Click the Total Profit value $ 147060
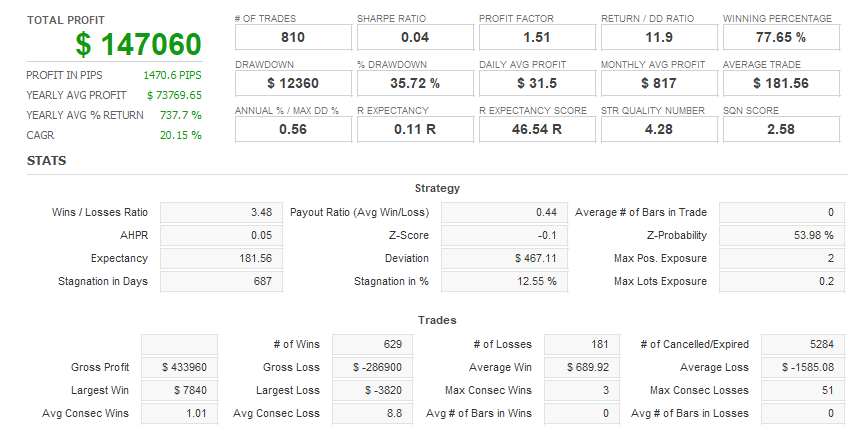863x437 pixels. 138,44
